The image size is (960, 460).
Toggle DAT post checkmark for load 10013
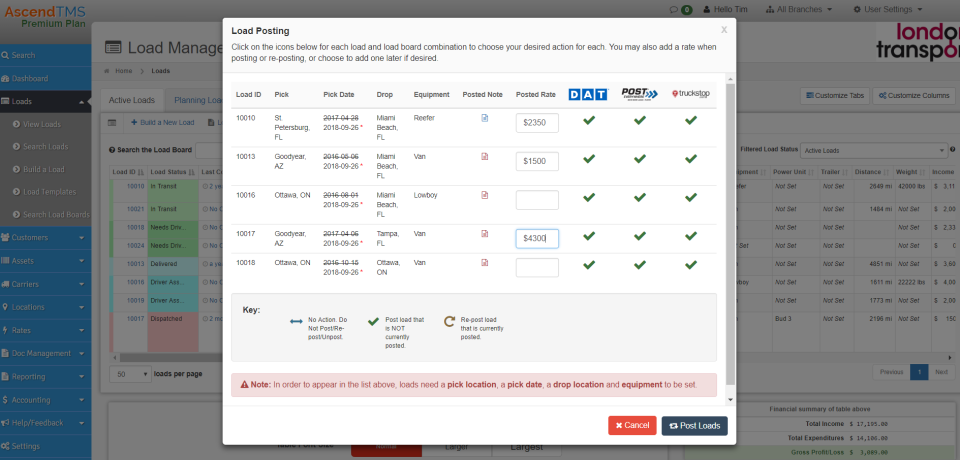589,159
